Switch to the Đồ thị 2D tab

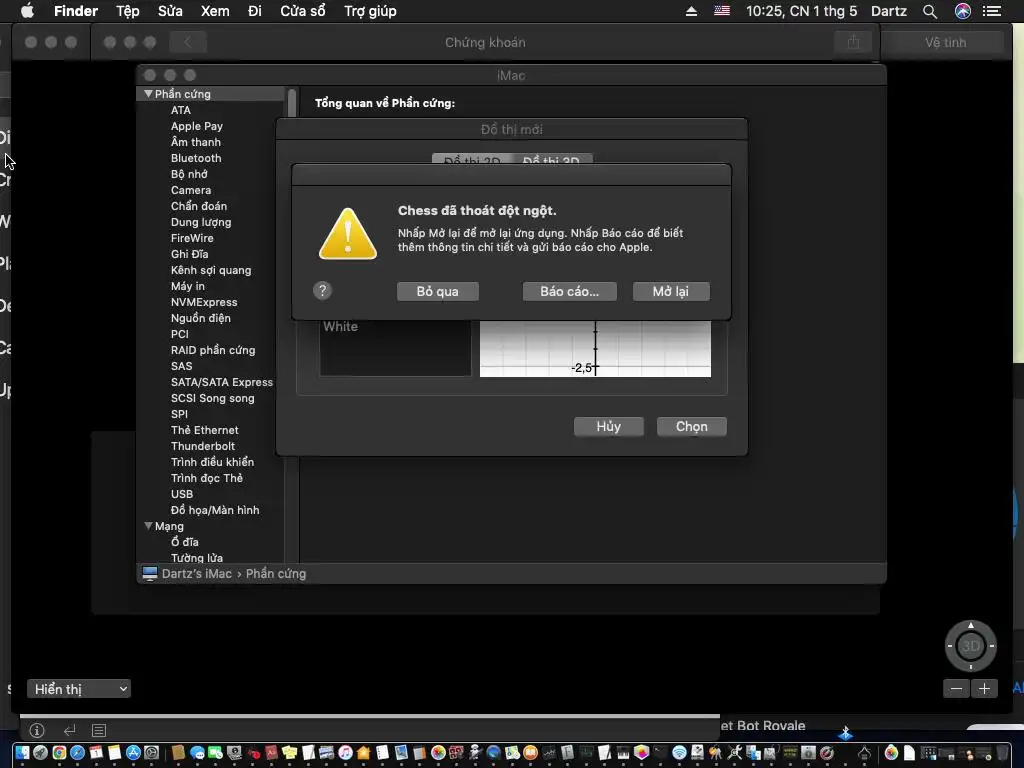click(472, 159)
